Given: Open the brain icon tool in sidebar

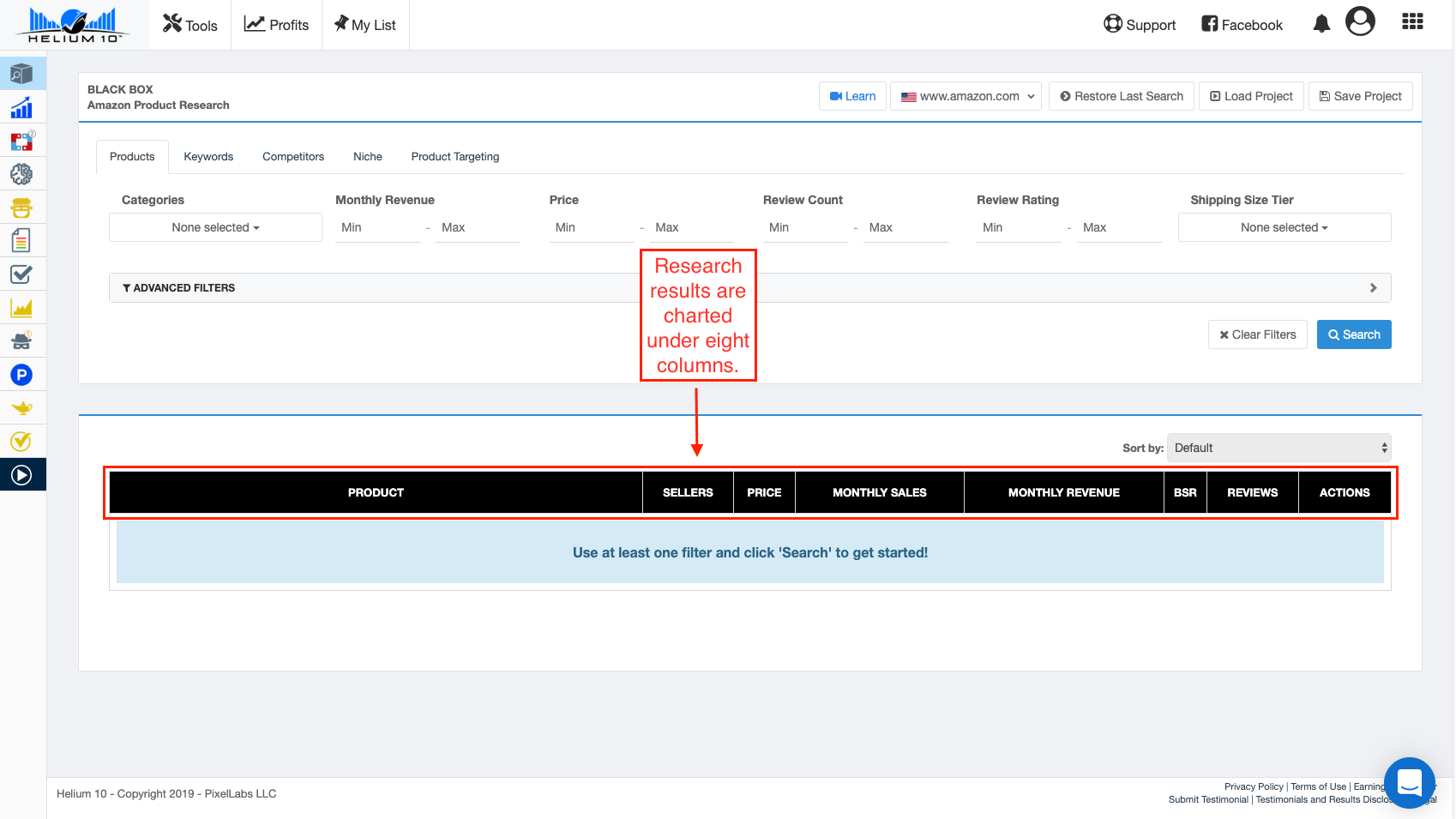Looking at the screenshot, I should [21, 175].
